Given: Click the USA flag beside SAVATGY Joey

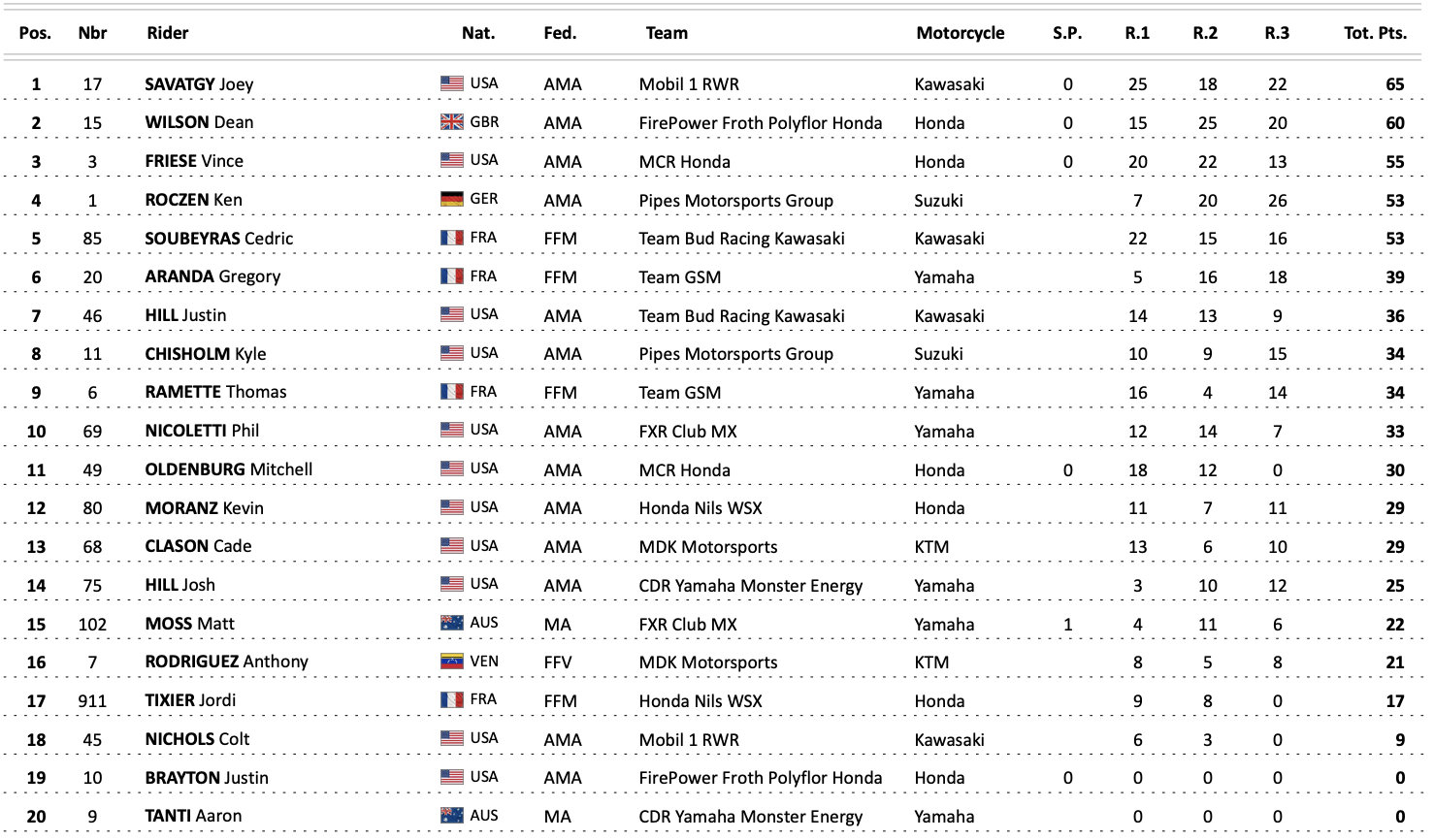Looking at the screenshot, I should [451, 83].
